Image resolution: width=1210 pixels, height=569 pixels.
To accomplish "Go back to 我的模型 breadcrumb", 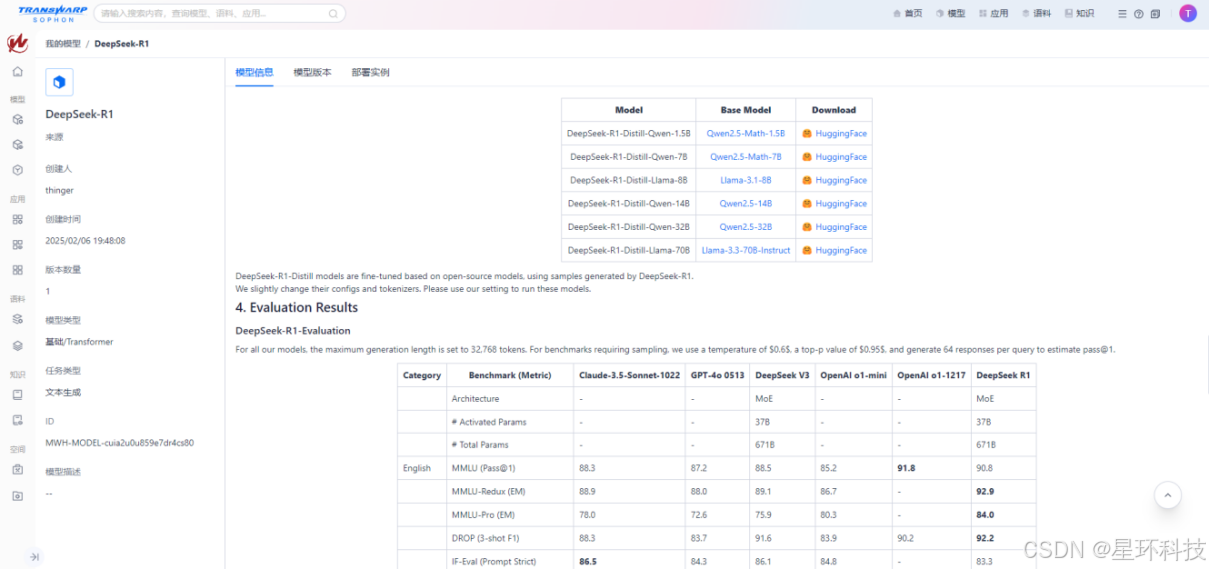I will pos(63,44).
